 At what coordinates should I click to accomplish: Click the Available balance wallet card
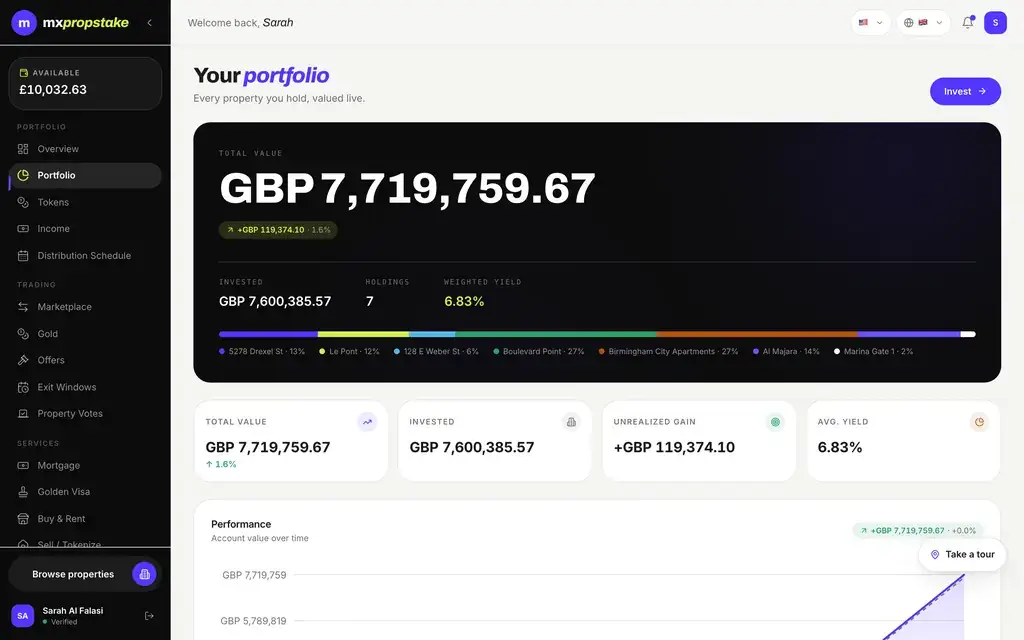(85, 83)
